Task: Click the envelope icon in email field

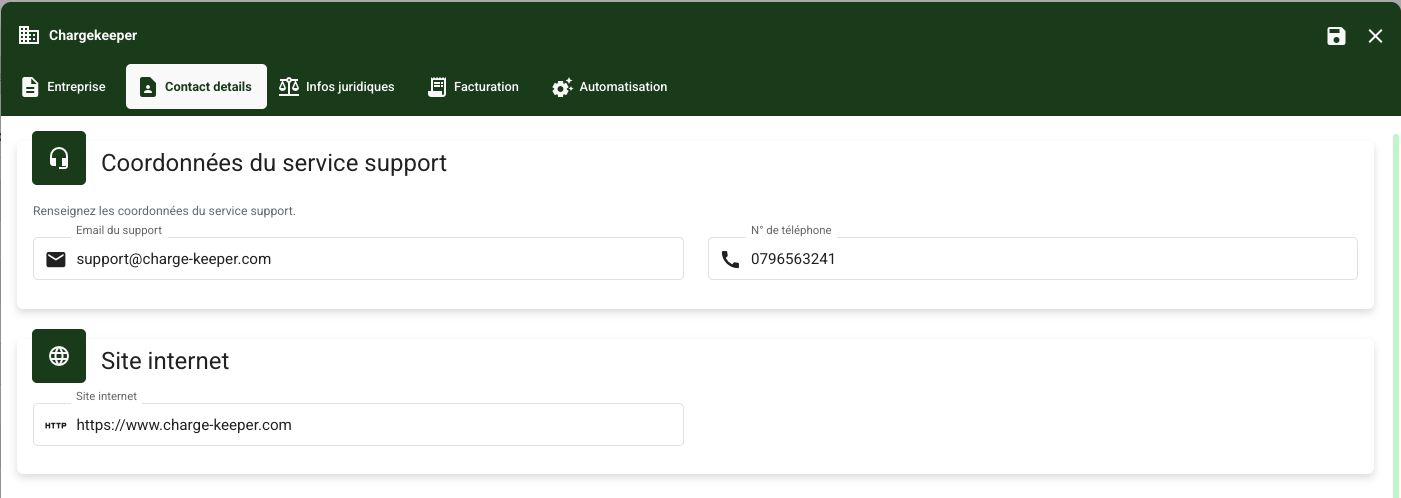Action: click(x=56, y=259)
